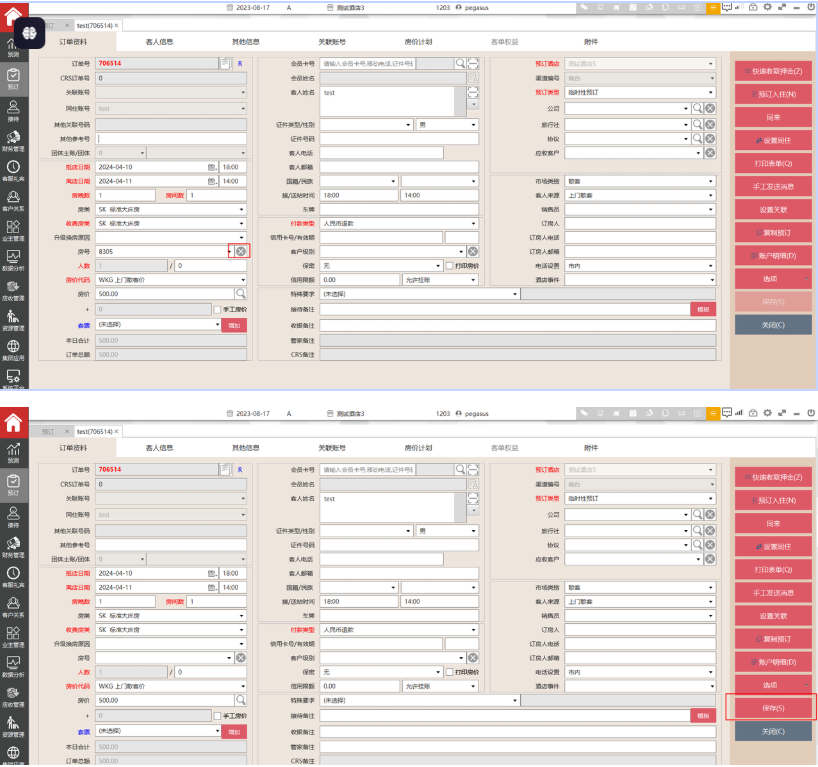Open the empty 房号 dropdown in lower window
Viewport: 818px width, 767px height.
tap(228, 657)
